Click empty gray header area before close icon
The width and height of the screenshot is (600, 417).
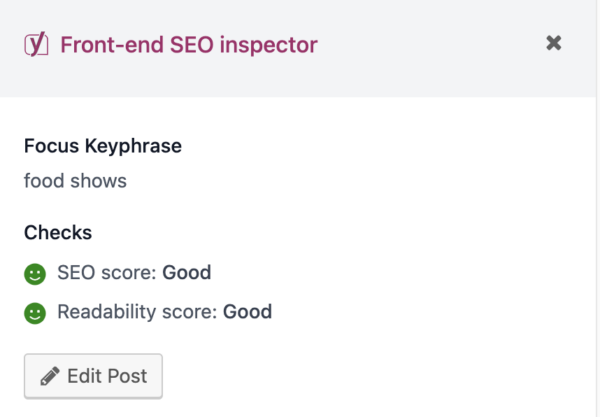click(x=430, y=44)
